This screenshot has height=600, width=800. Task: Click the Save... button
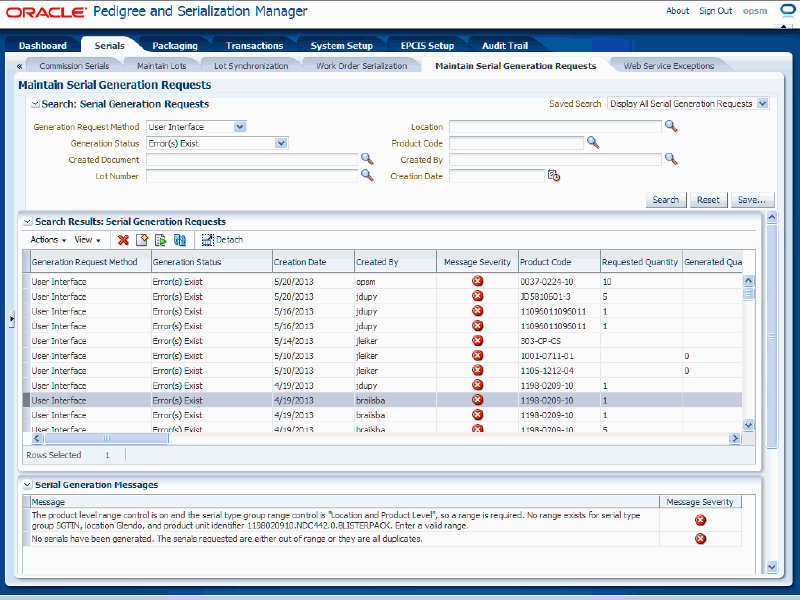coord(752,200)
